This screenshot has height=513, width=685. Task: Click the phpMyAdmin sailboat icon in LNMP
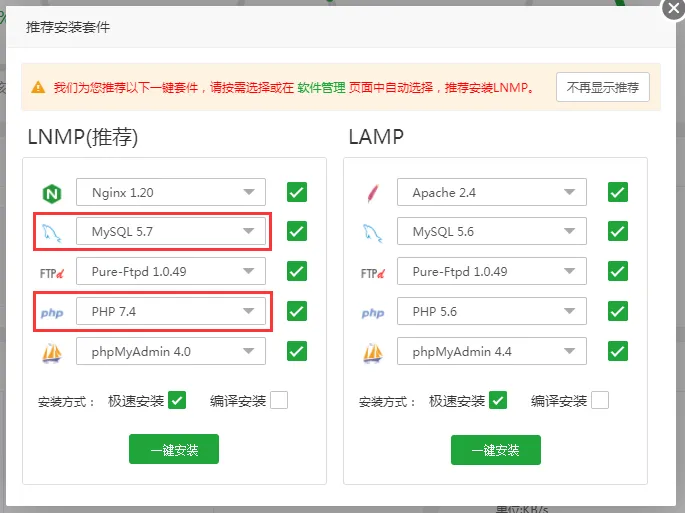[52, 353]
